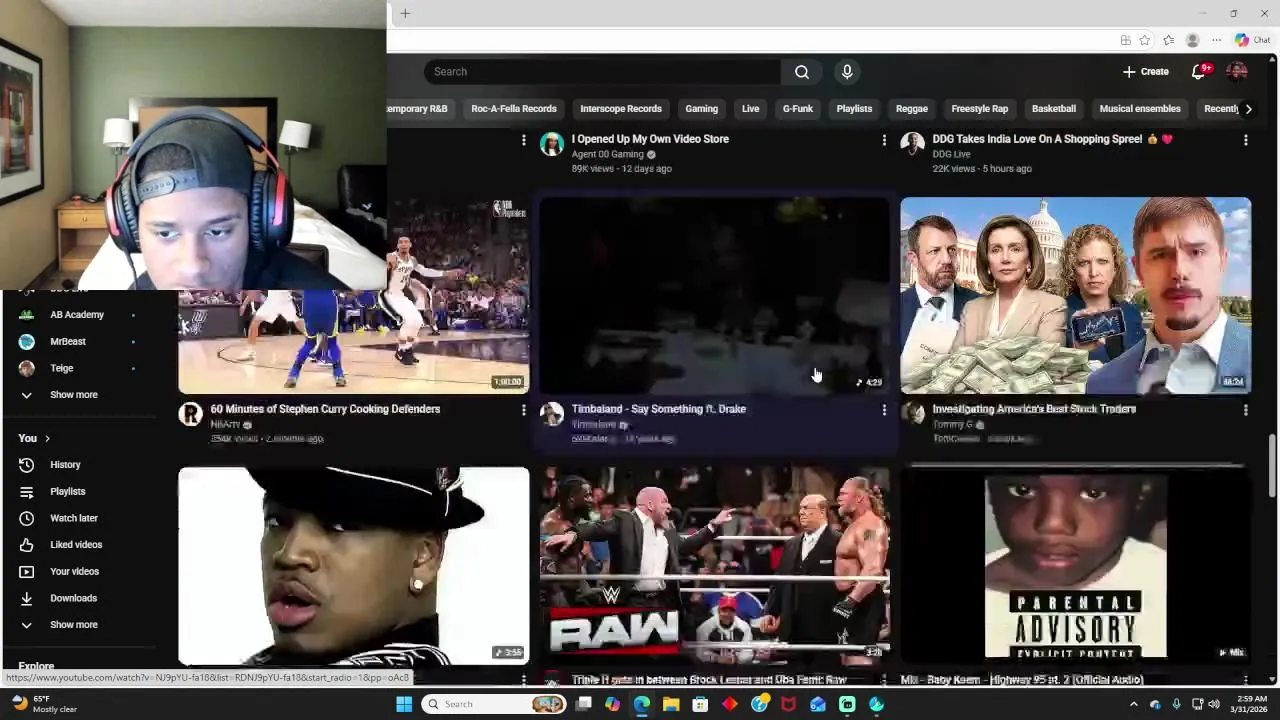
Task: Open NBA channel avatar under Curry video
Action: coord(190,414)
